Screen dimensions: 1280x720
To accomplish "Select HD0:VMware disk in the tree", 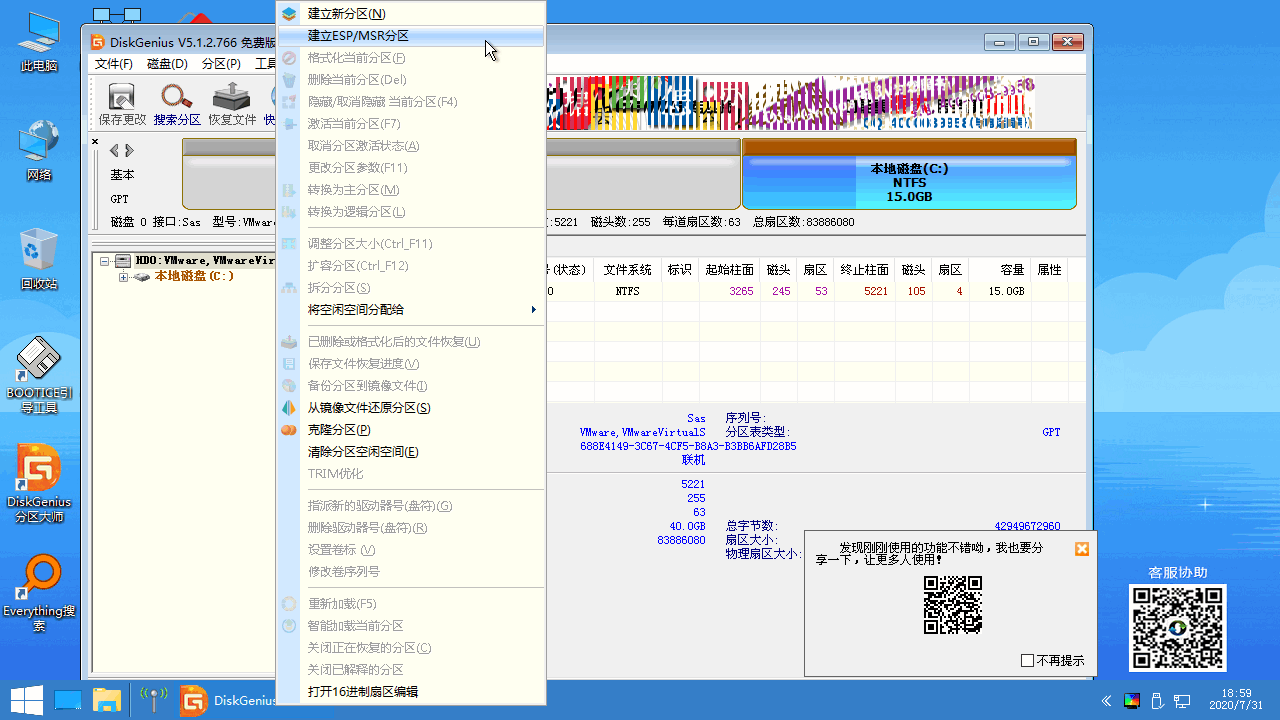I will pyautogui.click(x=205, y=260).
